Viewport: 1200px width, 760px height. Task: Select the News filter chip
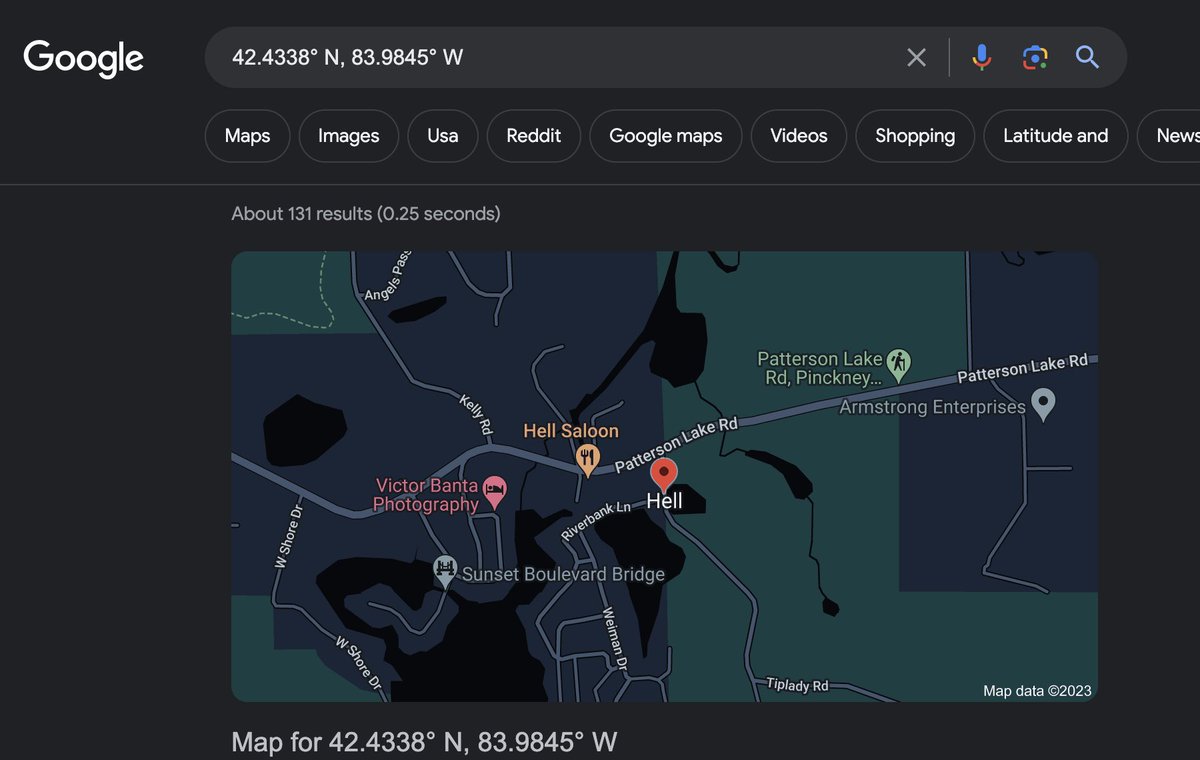pos(1170,136)
